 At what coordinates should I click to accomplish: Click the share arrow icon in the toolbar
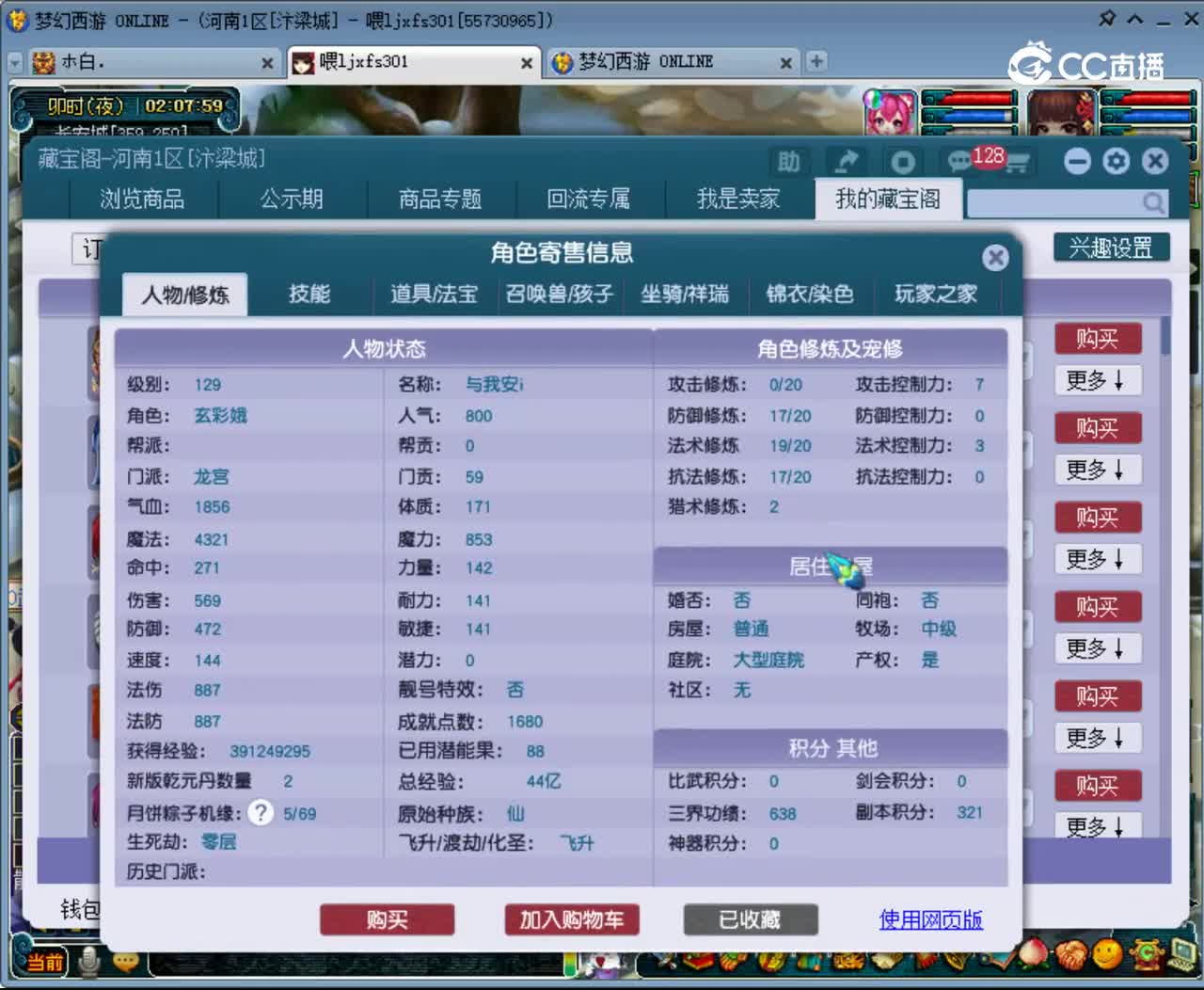(846, 161)
